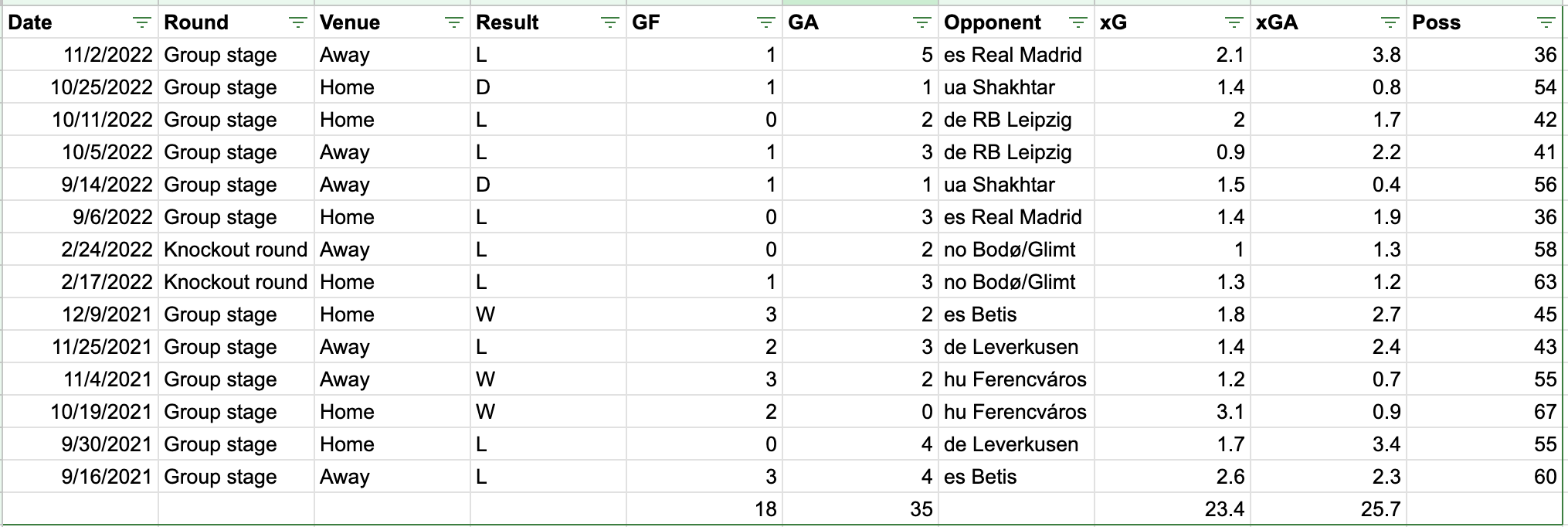The height and width of the screenshot is (527, 1568).
Task: Open the Date column filter
Action: [x=142, y=23]
